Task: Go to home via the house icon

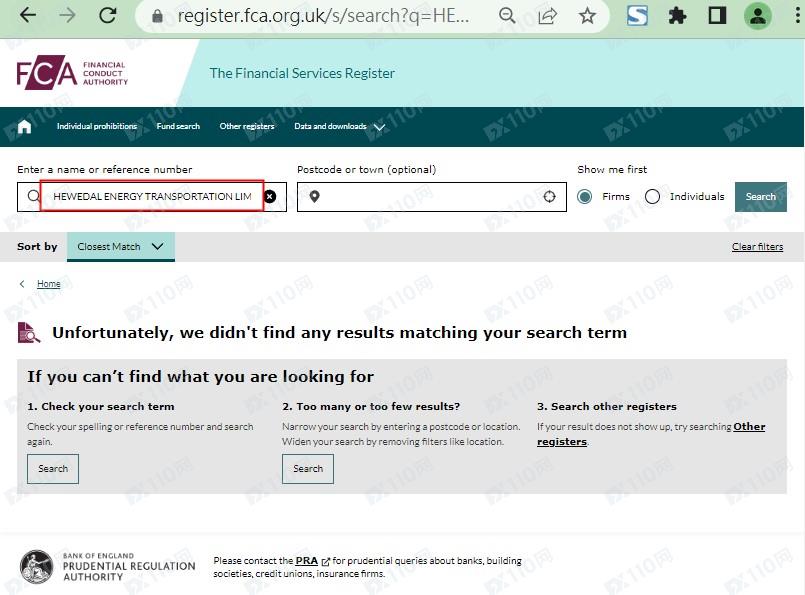Action: pyautogui.click(x=24, y=126)
